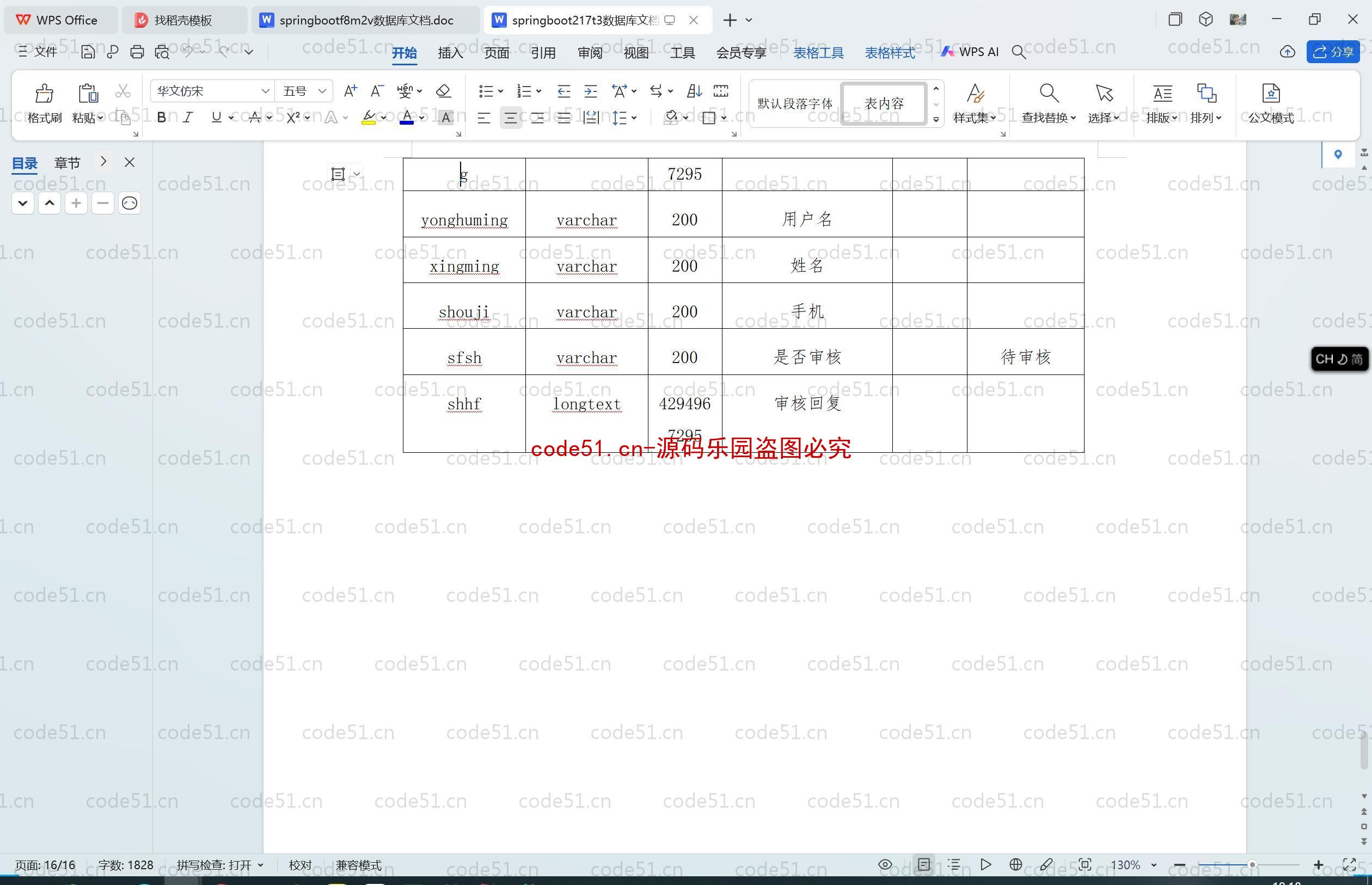Click the WPS AI button
Screen dimensions: 1372x885
coord(970,52)
